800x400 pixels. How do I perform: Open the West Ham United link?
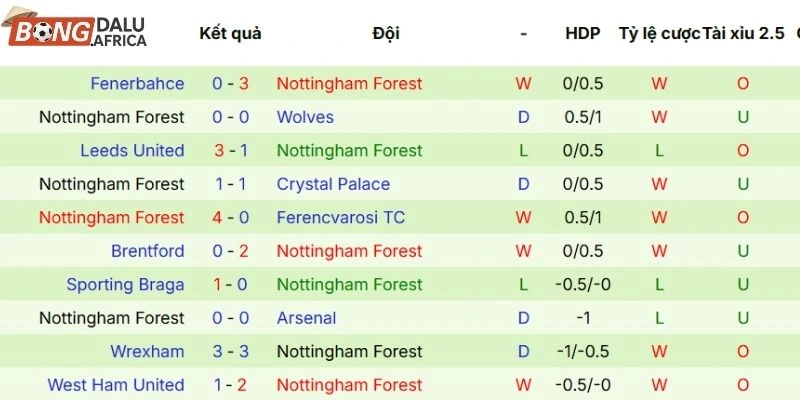pos(115,385)
